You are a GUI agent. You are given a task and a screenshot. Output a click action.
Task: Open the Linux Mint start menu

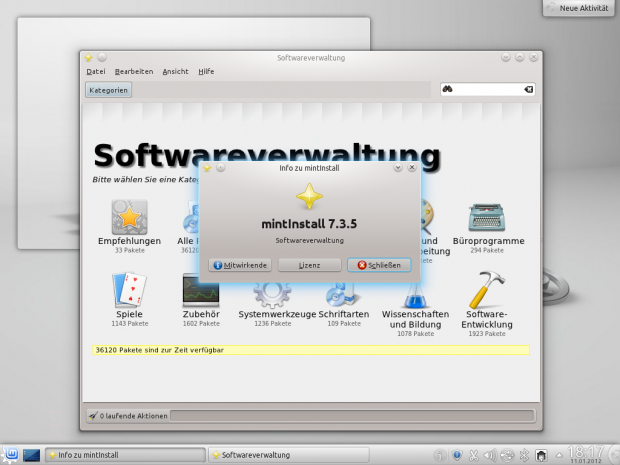11,455
